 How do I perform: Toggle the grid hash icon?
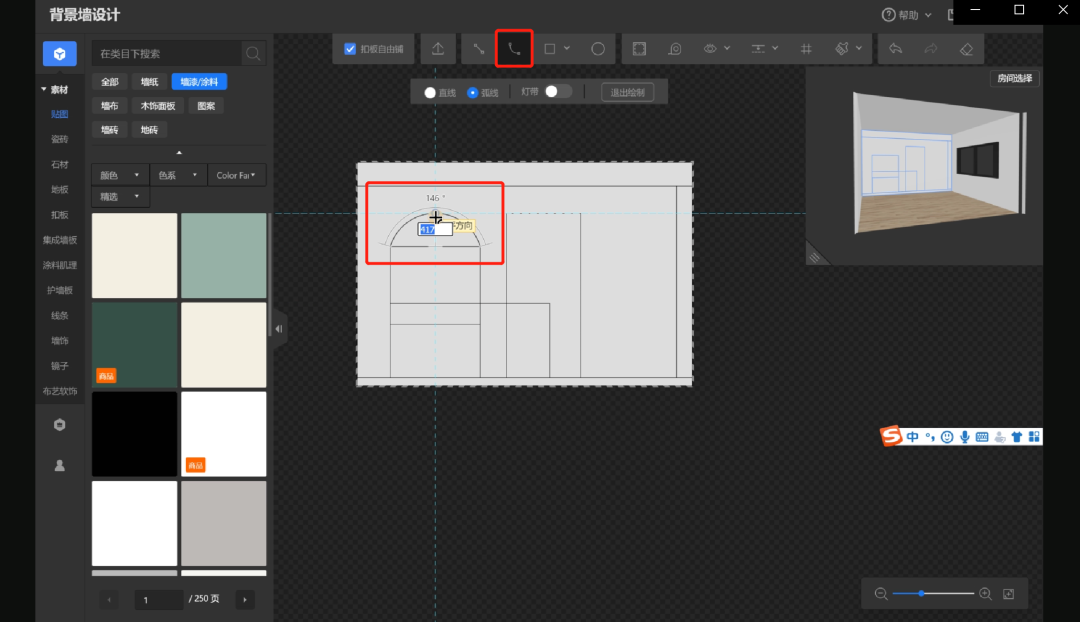806,49
